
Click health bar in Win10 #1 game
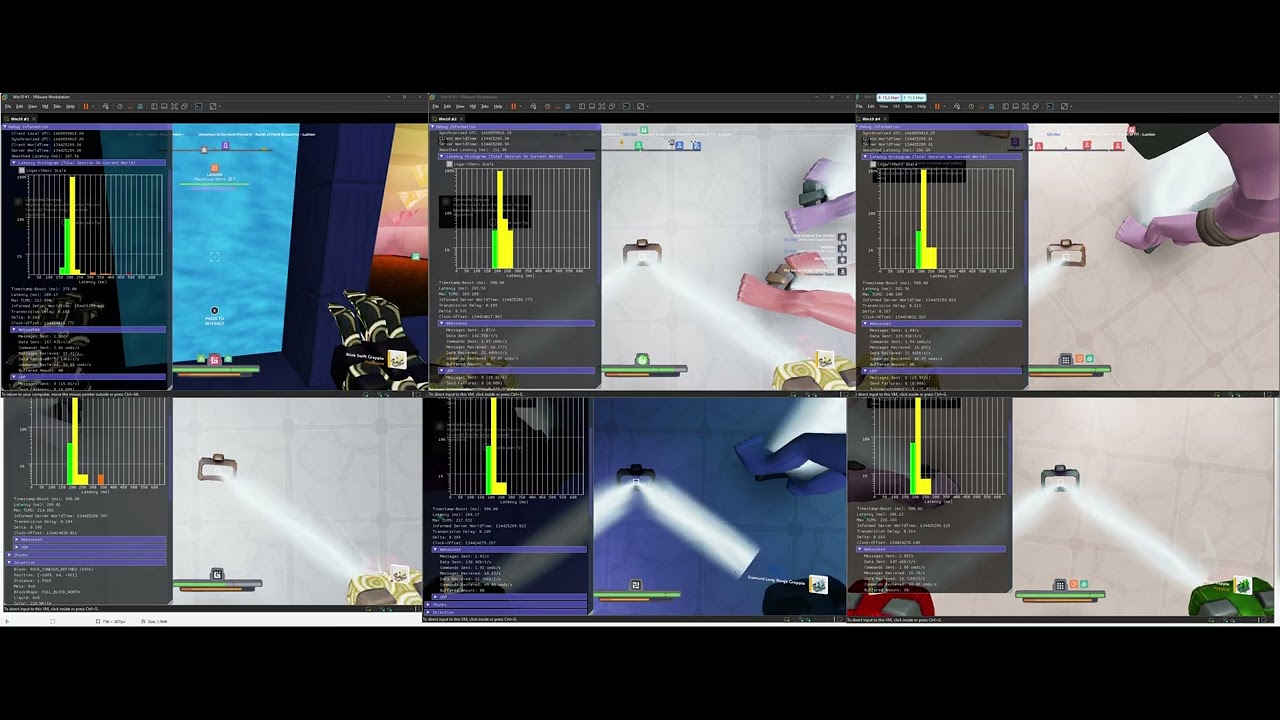pyautogui.click(x=216, y=369)
